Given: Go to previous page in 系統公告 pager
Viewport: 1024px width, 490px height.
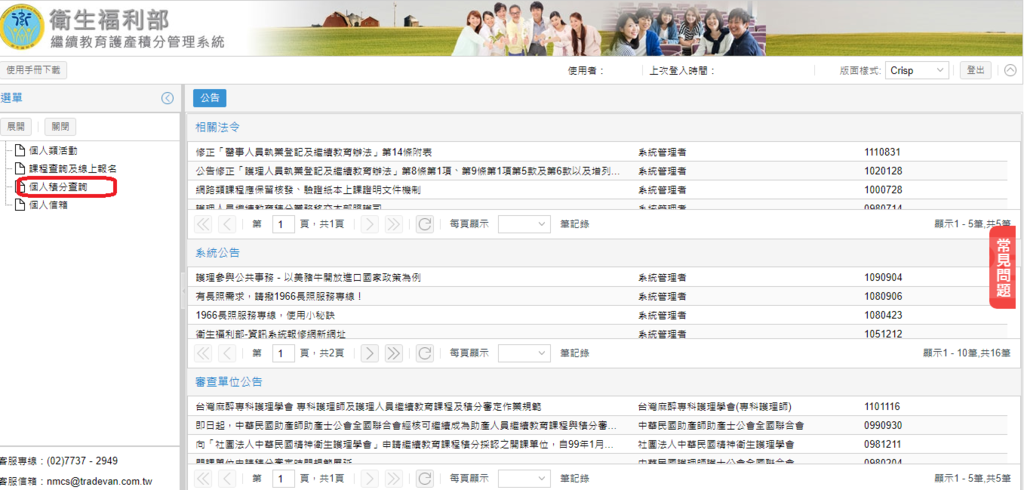Looking at the screenshot, I should tap(227, 353).
